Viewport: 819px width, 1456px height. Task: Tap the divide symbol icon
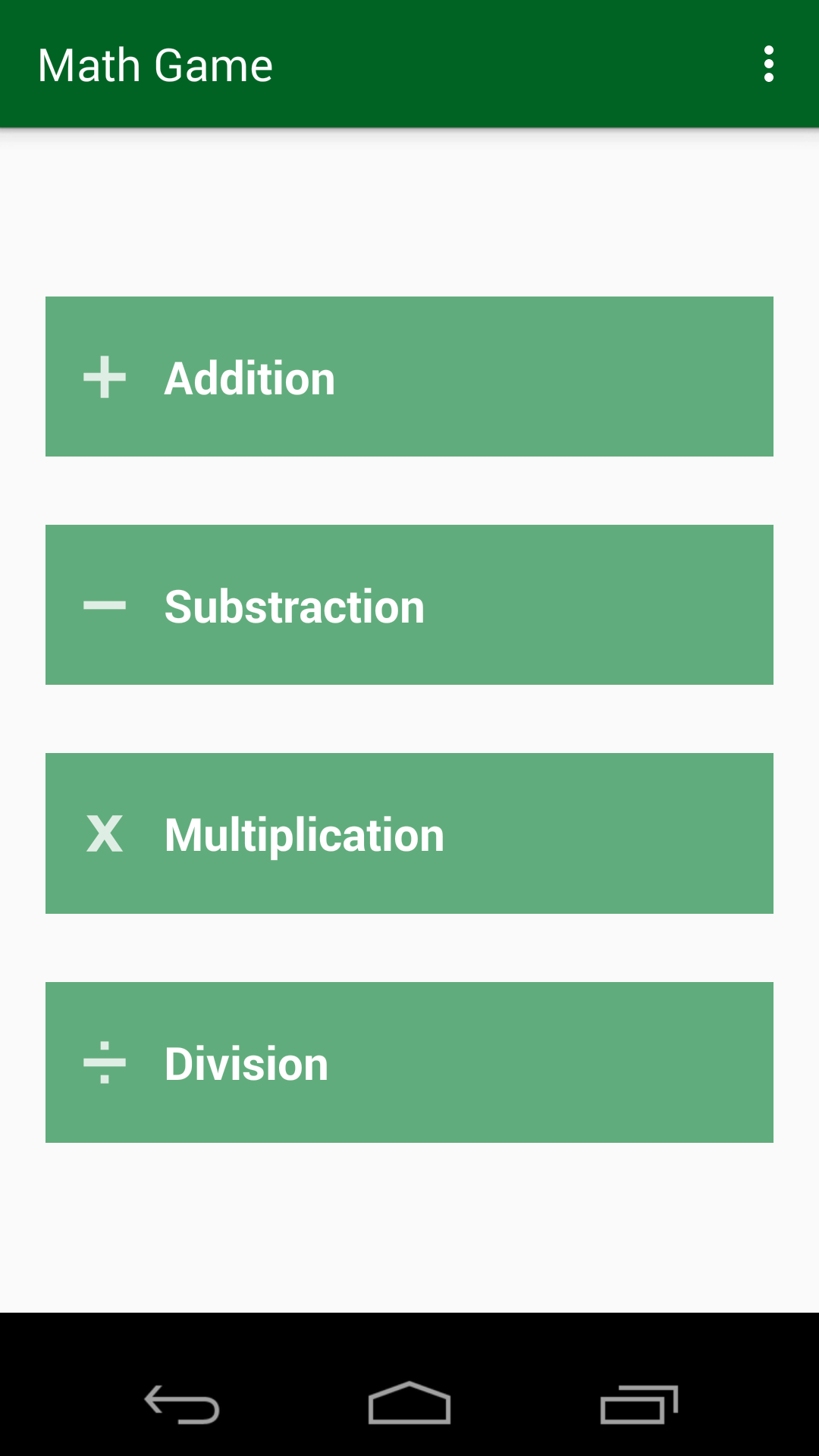[105, 1062]
